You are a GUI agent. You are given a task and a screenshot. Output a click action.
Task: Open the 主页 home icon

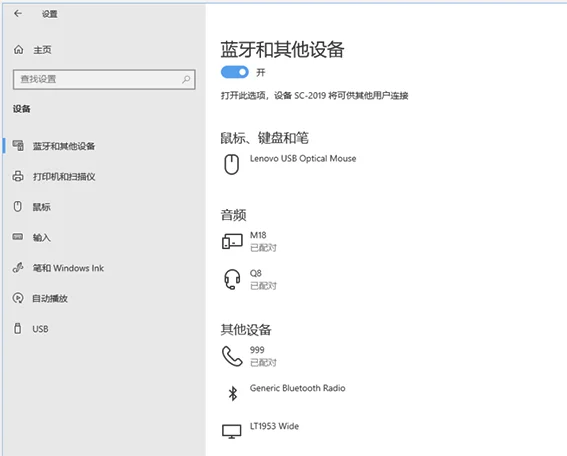18,50
